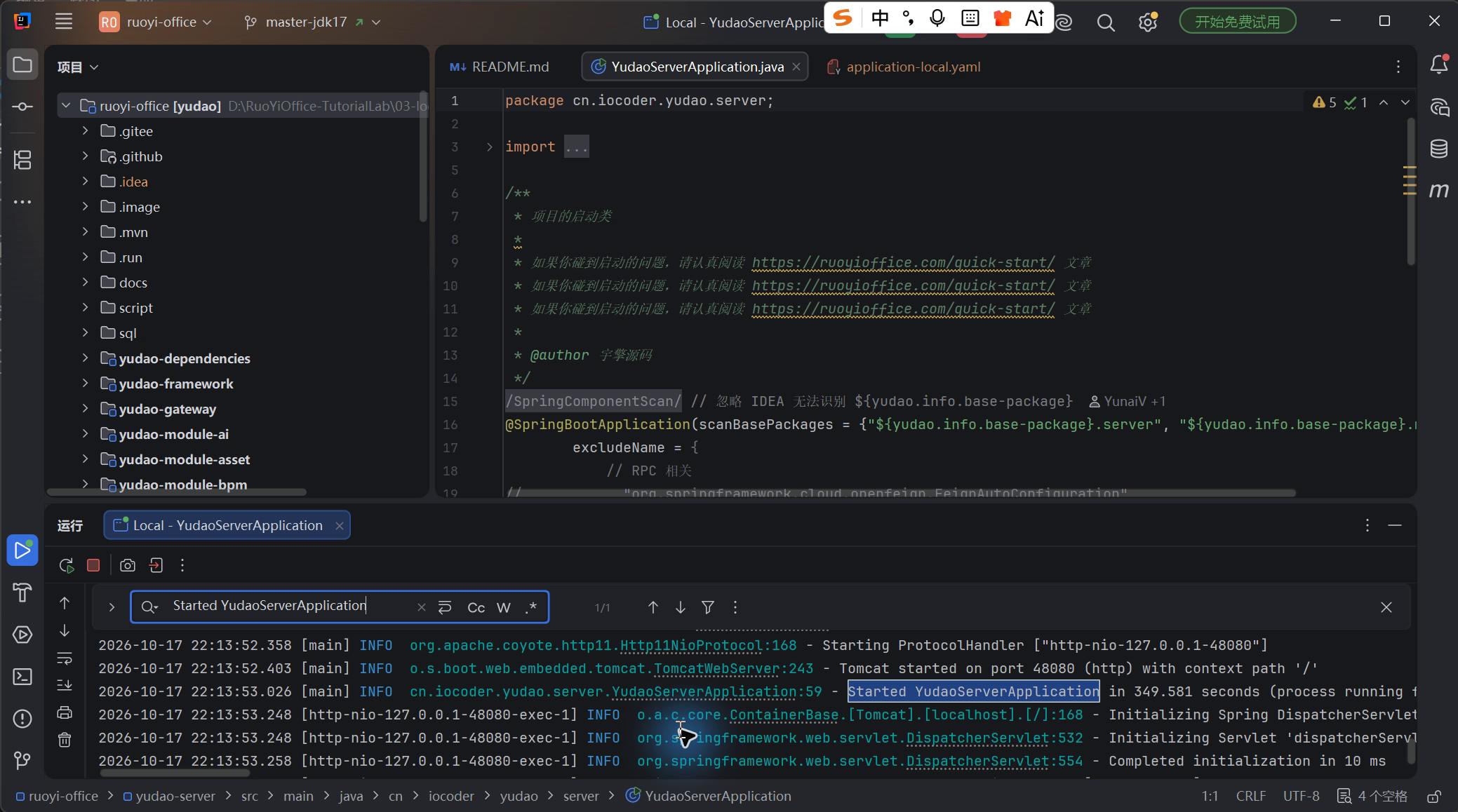Open the Structure tool window icon

[x=22, y=160]
